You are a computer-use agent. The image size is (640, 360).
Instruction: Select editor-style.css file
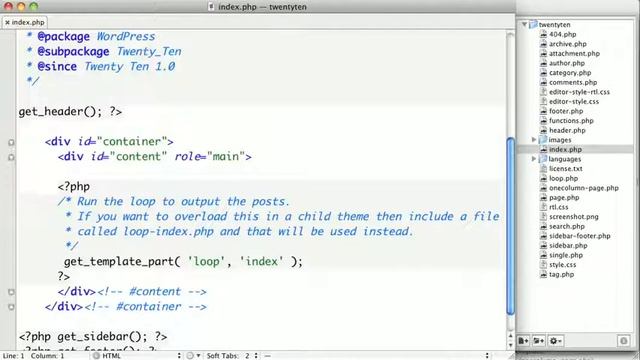tap(574, 101)
